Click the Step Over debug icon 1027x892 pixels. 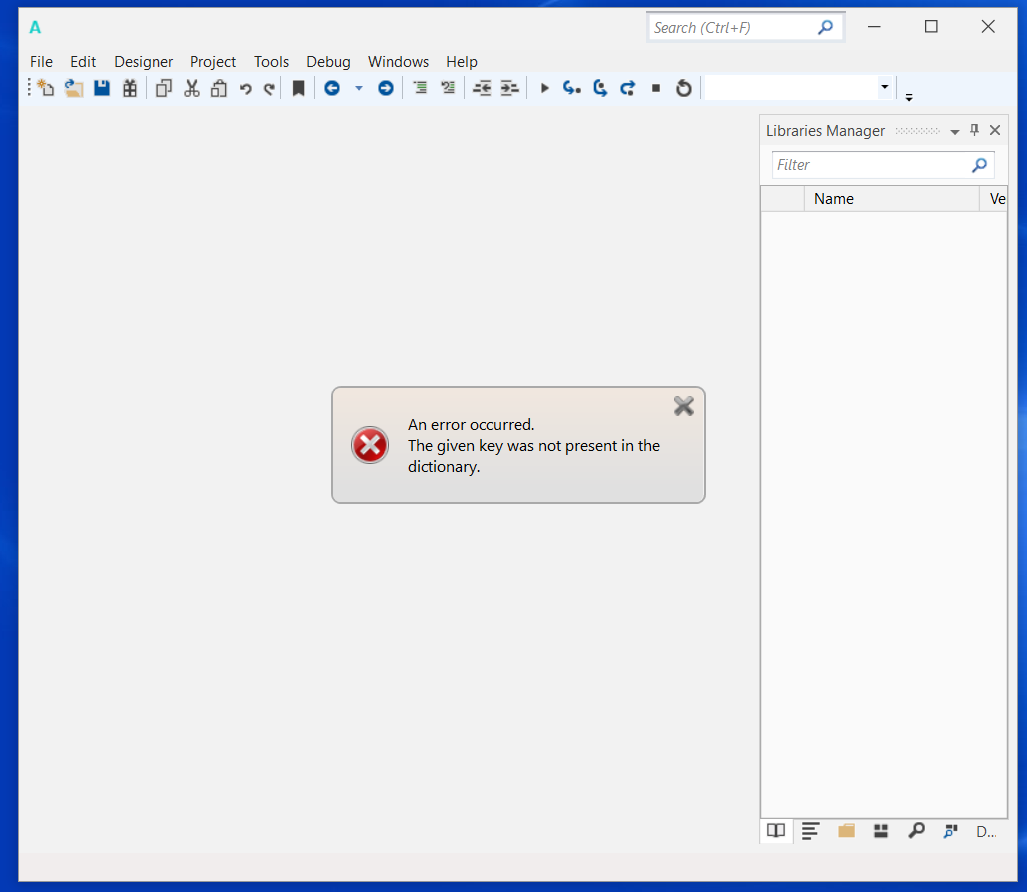[x=600, y=88]
